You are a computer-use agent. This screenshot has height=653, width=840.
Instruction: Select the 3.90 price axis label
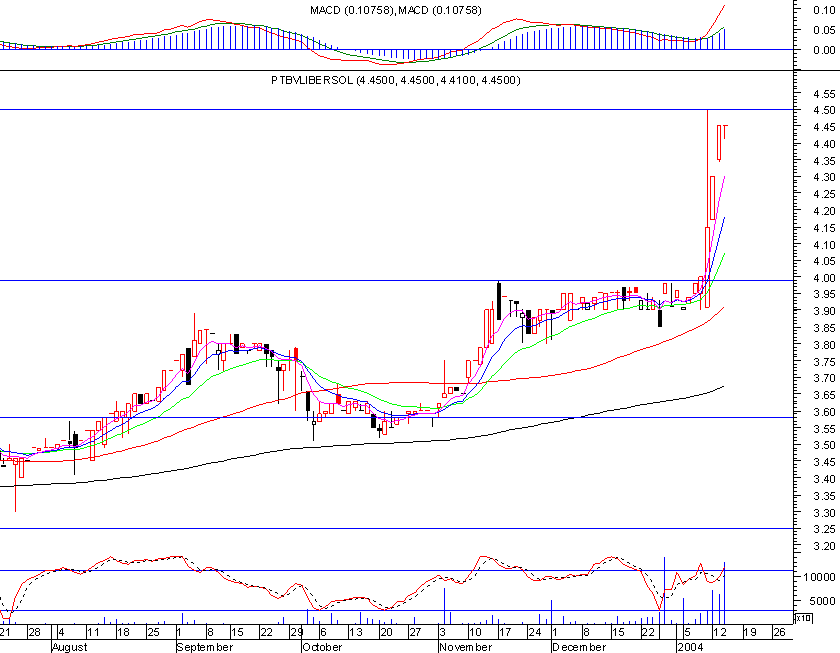[x=824, y=311]
